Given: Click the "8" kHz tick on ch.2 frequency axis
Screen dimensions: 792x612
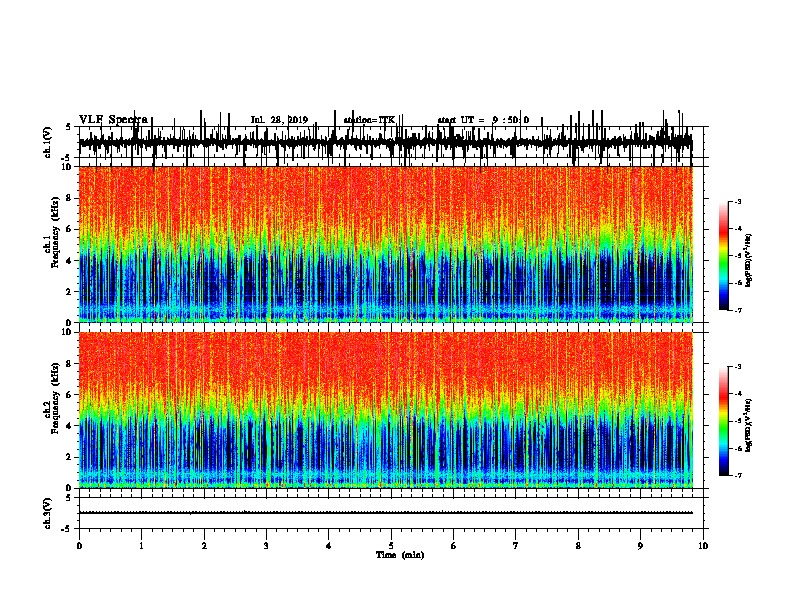Looking at the screenshot, I should [69, 364].
